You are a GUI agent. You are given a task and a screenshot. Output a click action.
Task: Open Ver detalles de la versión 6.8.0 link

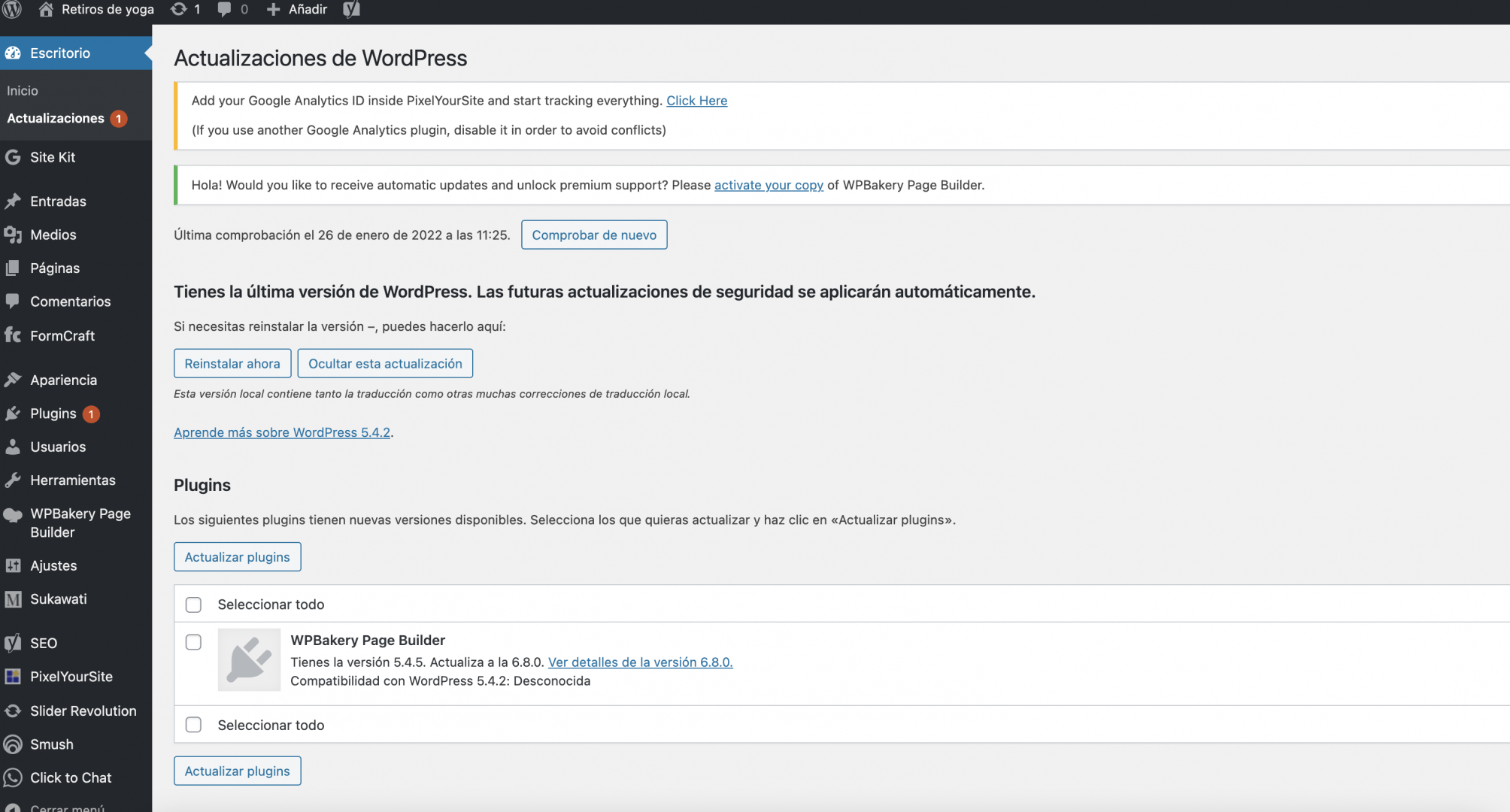640,662
